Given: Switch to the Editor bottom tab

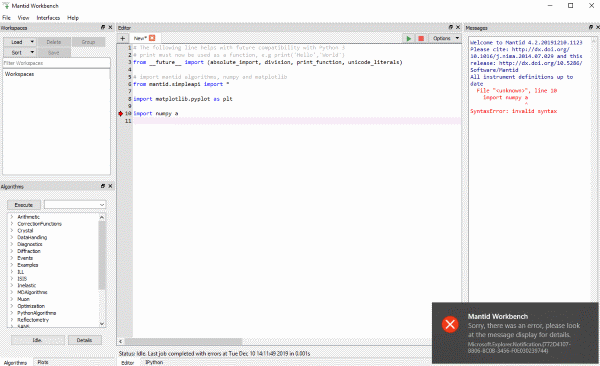Looking at the screenshot, I should pyautogui.click(x=127, y=363).
